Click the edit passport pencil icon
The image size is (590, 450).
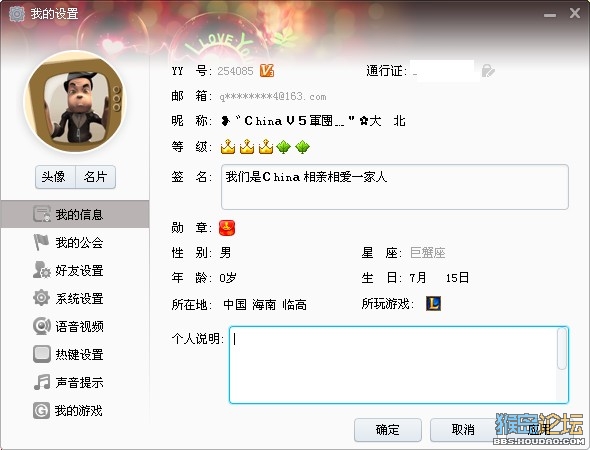(x=488, y=70)
